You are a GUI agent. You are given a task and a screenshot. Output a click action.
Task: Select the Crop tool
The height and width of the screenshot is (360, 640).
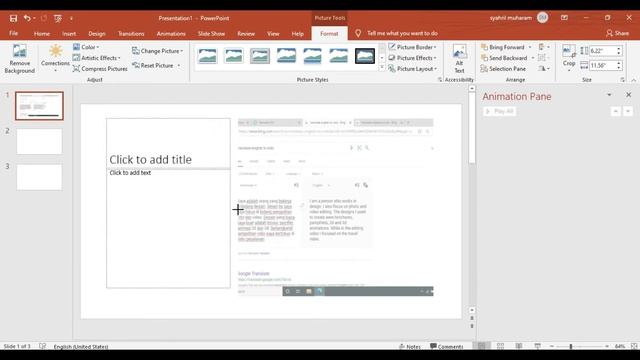click(569, 57)
